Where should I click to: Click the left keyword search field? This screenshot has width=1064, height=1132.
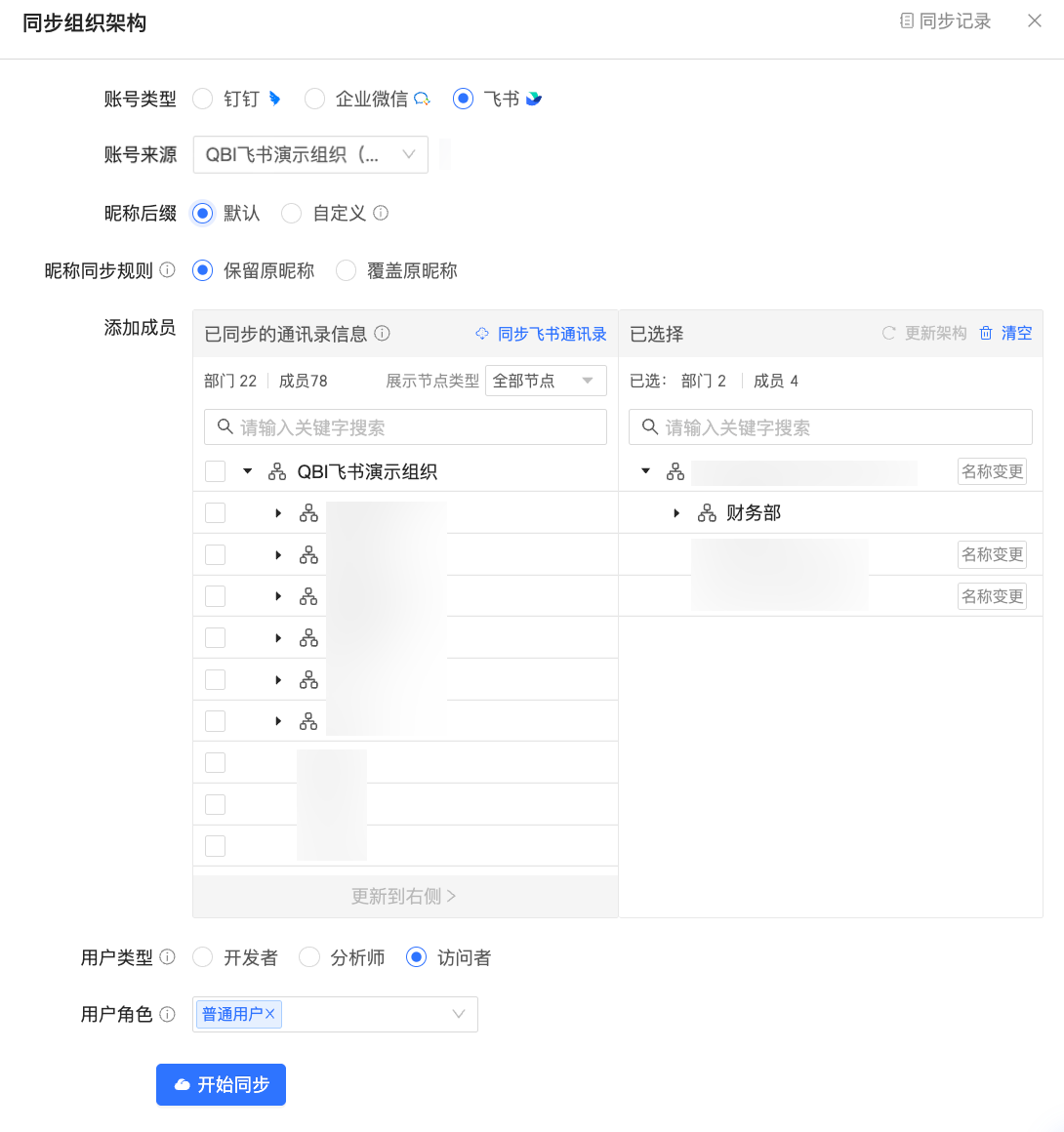click(x=405, y=426)
